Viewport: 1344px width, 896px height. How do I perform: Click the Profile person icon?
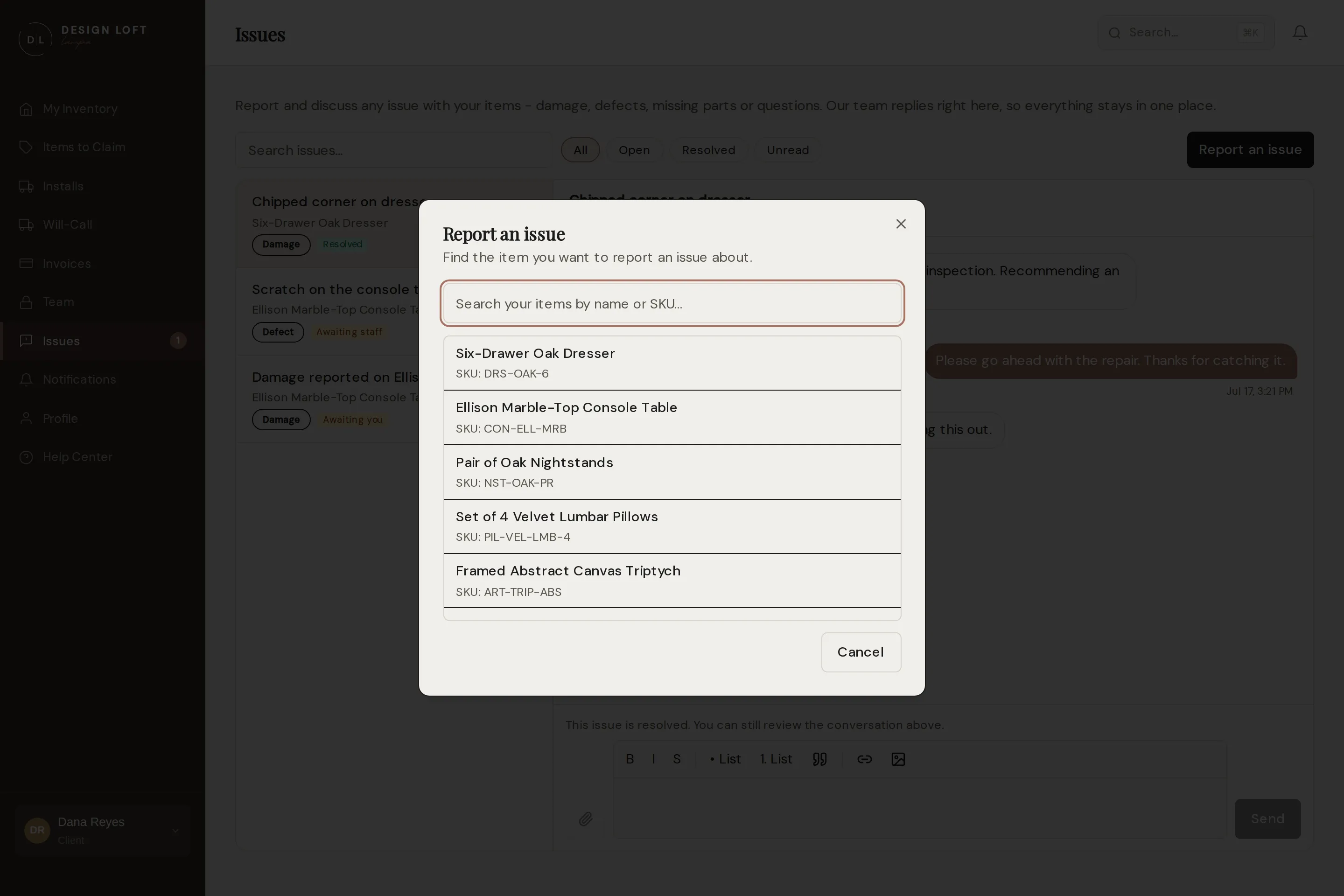pos(26,418)
